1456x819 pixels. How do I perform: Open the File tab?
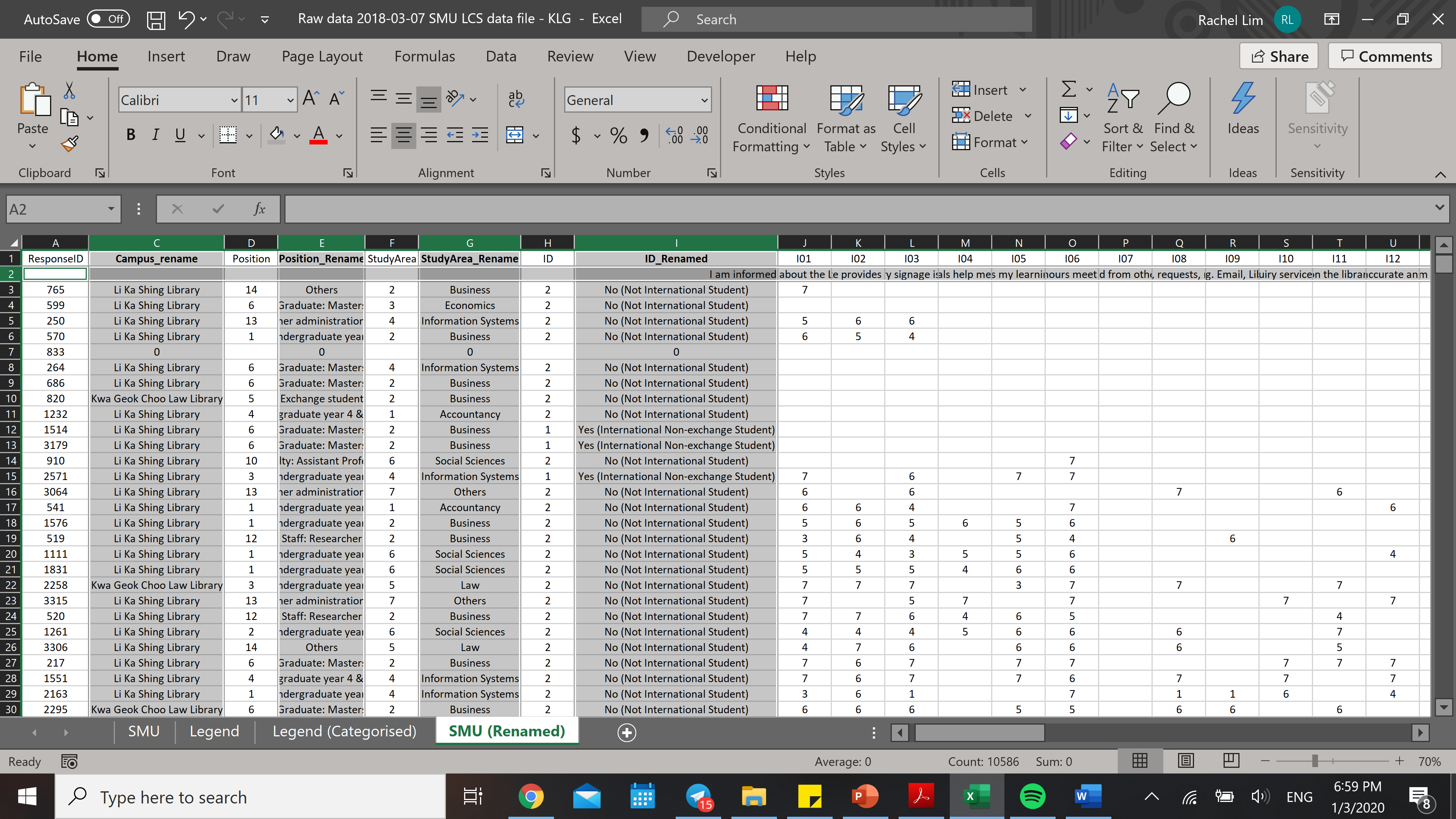[30, 56]
